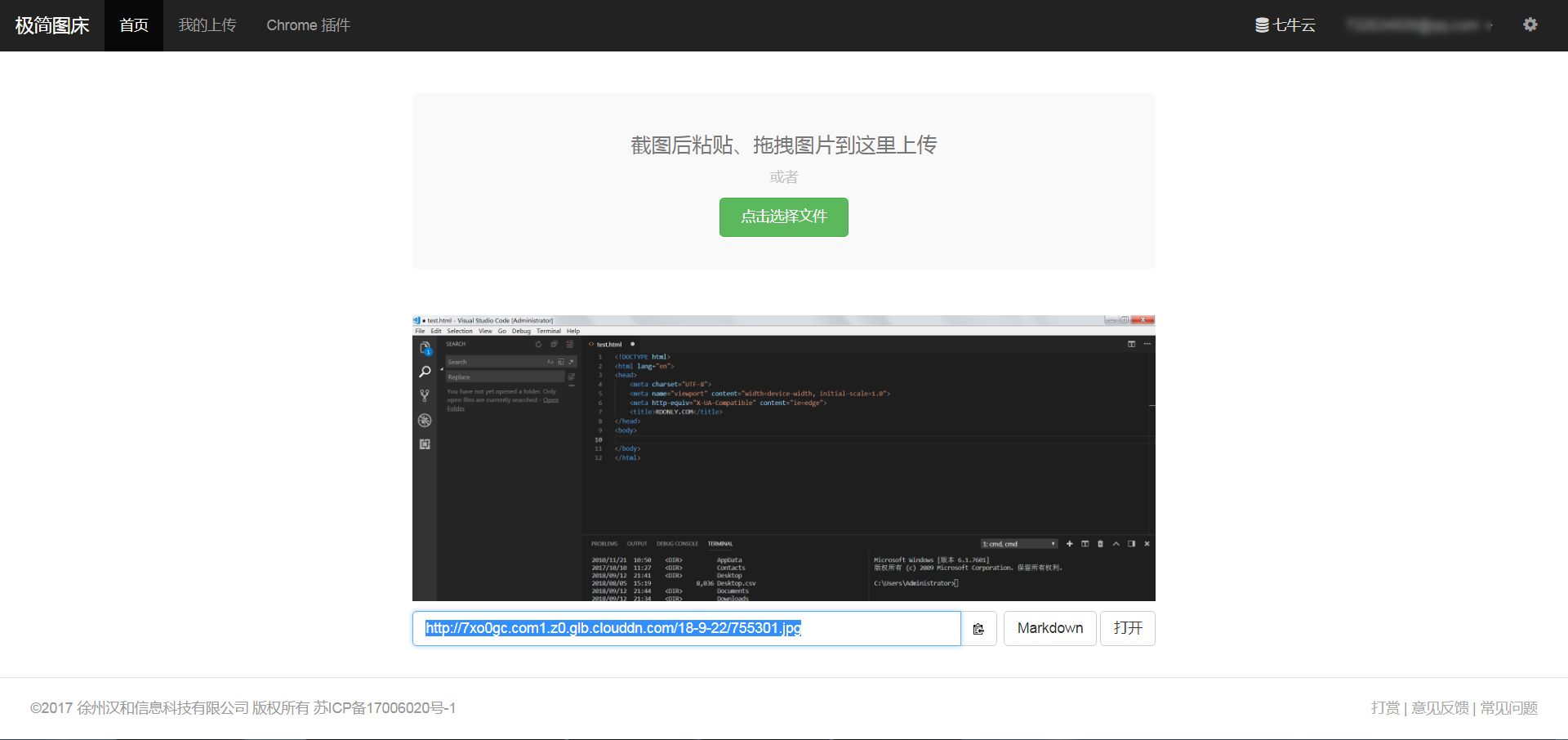Image resolution: width=1568 pixels, height=740 pixels.
Task: Open the 我的上传 tab
Action: 207,25
